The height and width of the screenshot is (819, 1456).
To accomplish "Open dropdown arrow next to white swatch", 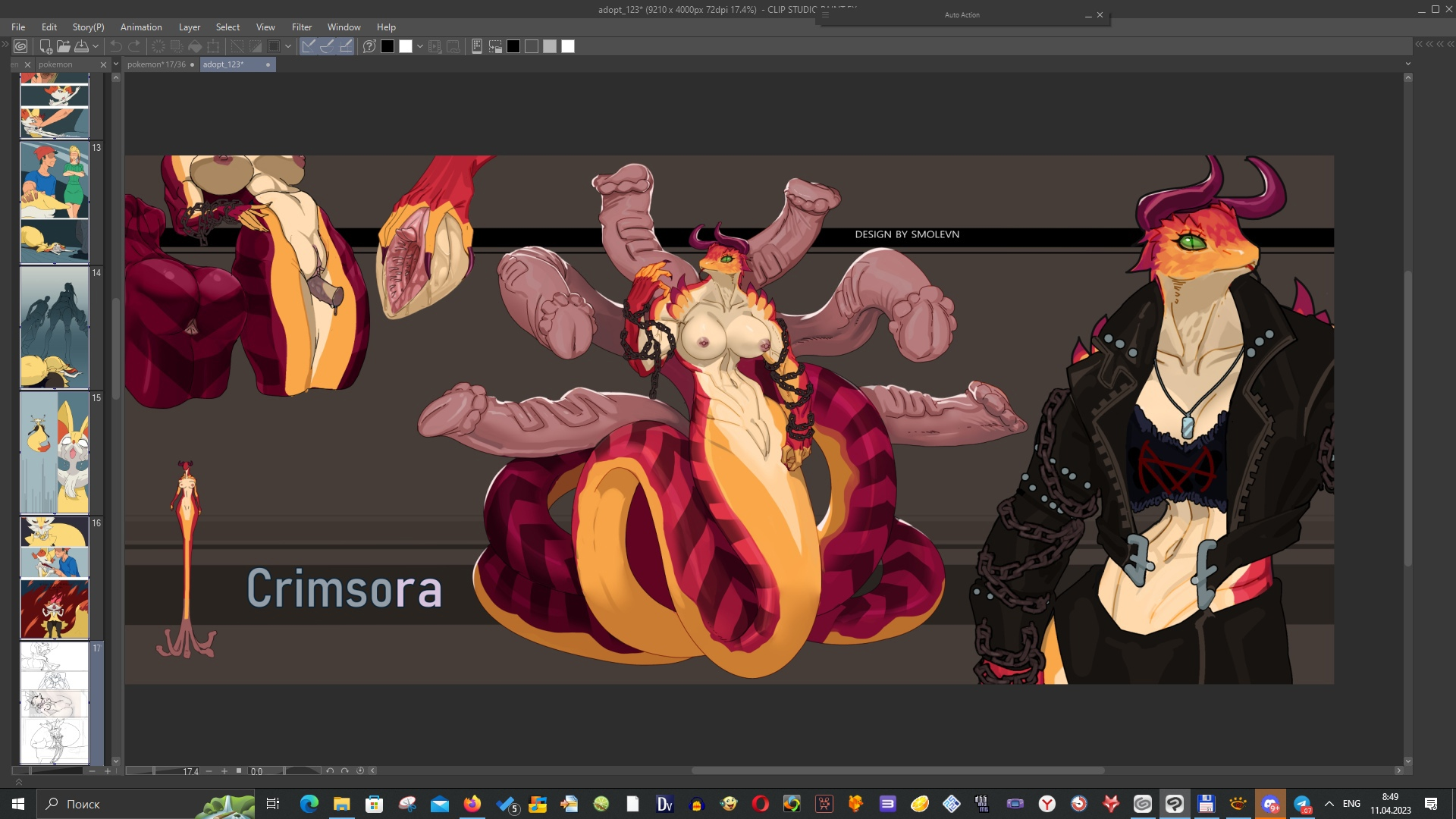I will [x=420, y=46].
